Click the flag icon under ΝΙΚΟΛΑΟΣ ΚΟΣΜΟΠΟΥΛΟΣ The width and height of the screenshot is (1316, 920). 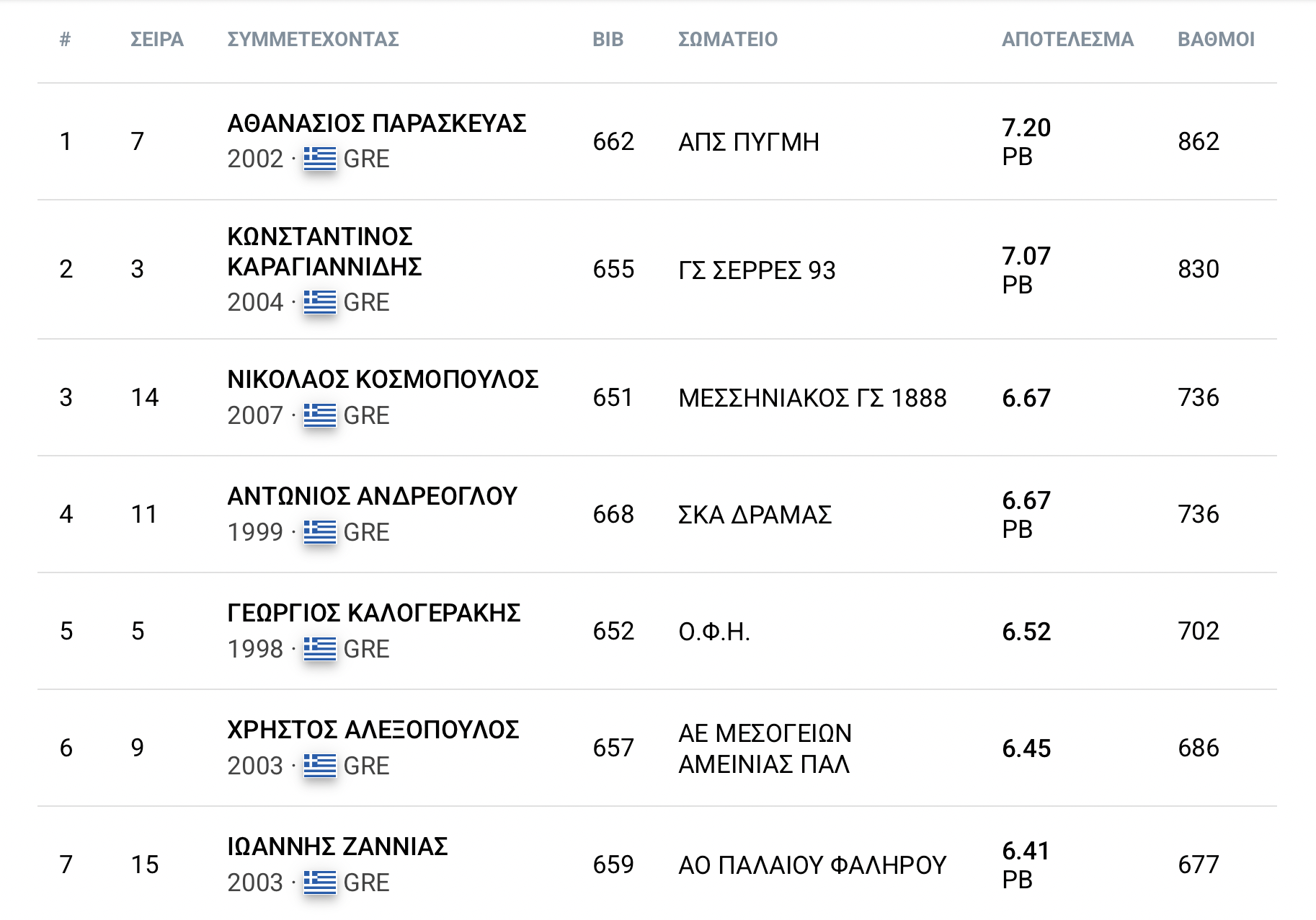pyautogui.click(x=319, y=415)
